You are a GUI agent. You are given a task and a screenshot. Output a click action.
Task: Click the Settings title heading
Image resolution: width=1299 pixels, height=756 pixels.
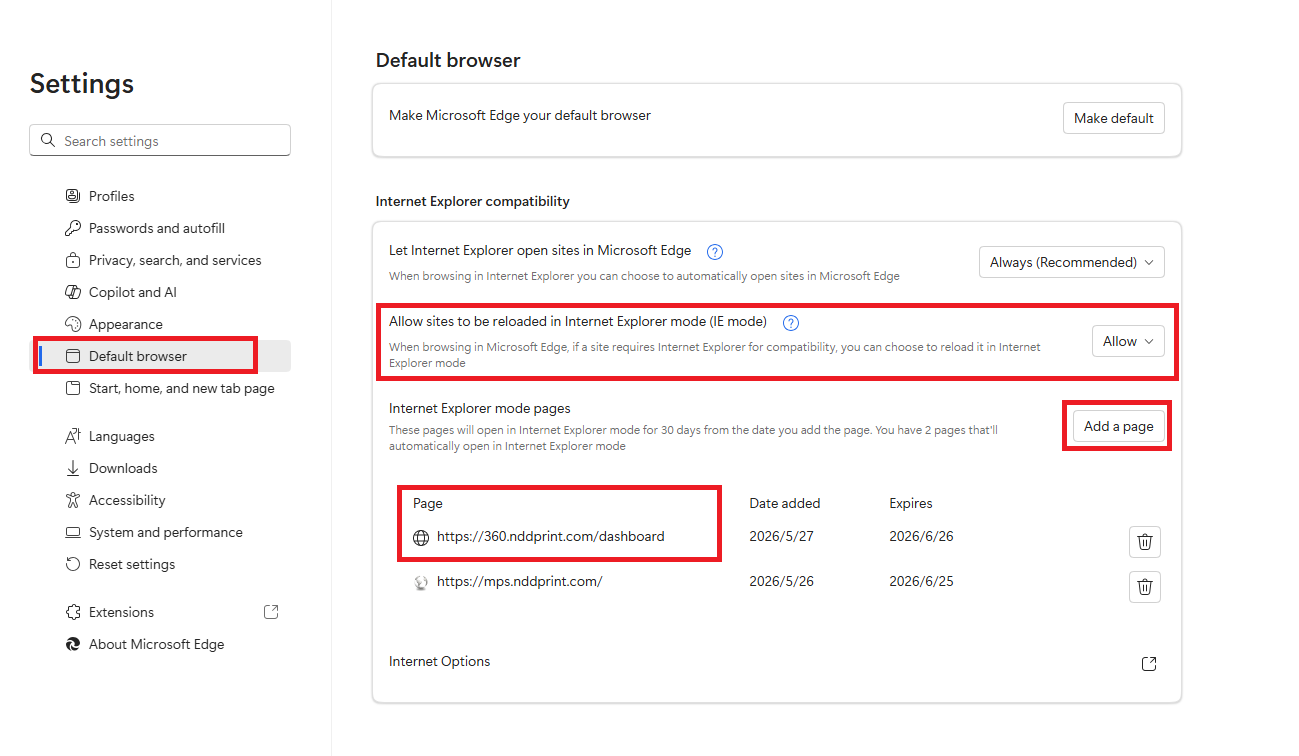82,84
